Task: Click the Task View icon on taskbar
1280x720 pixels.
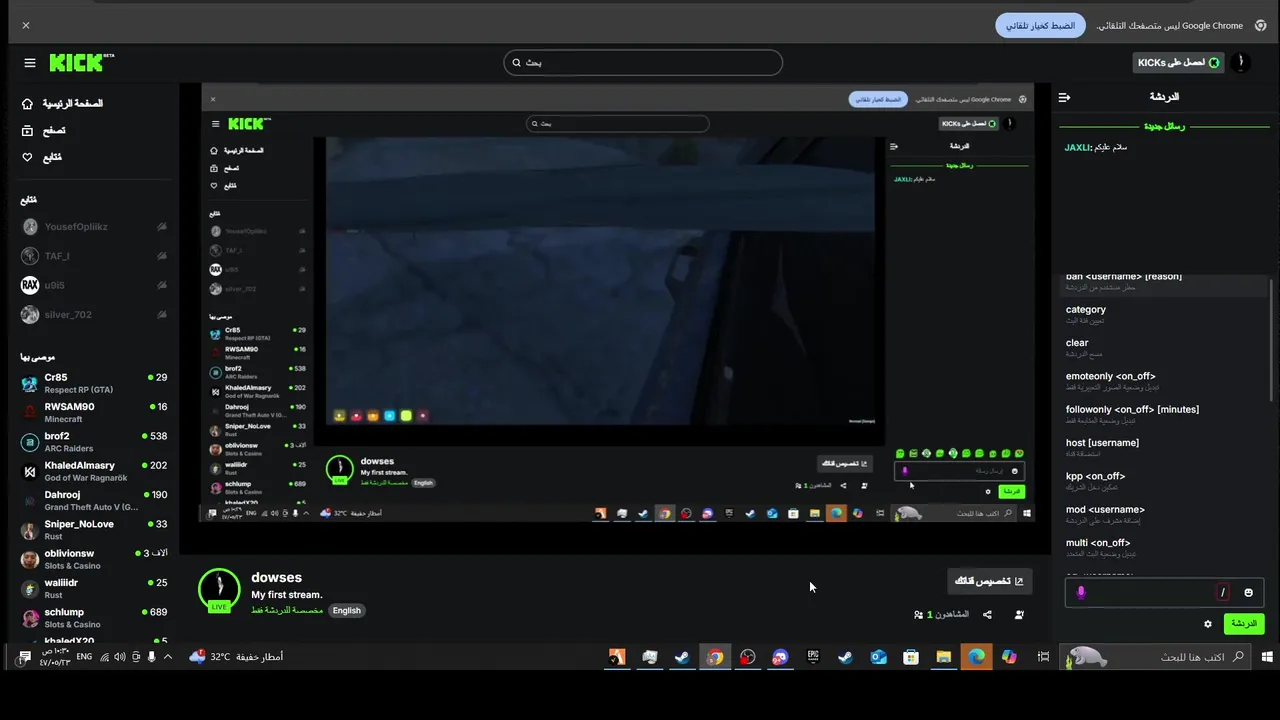Action: point(1043,657)
